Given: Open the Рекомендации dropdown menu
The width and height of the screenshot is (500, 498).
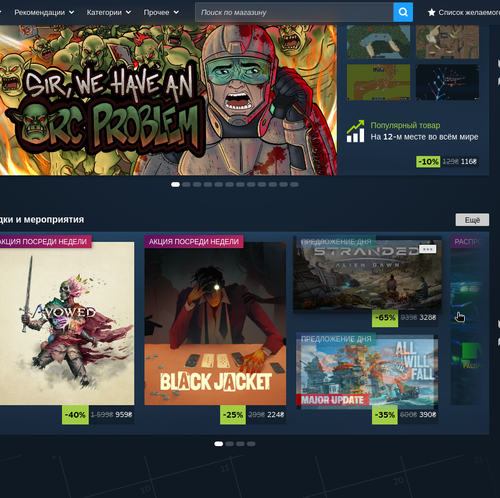Looking at the screenshot, I should click(44, 13).
